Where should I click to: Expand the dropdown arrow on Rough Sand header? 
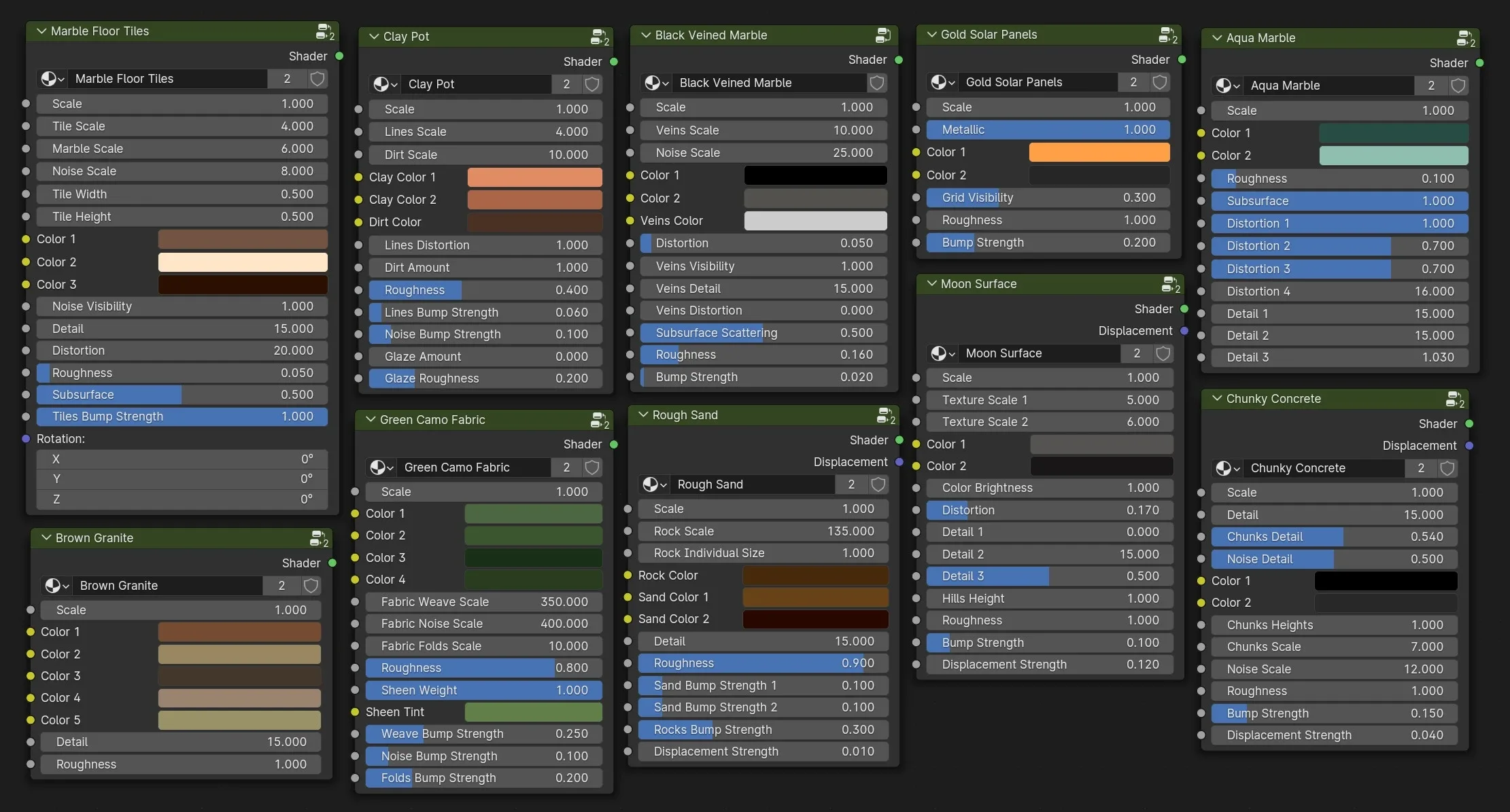[x=642, y=414]
